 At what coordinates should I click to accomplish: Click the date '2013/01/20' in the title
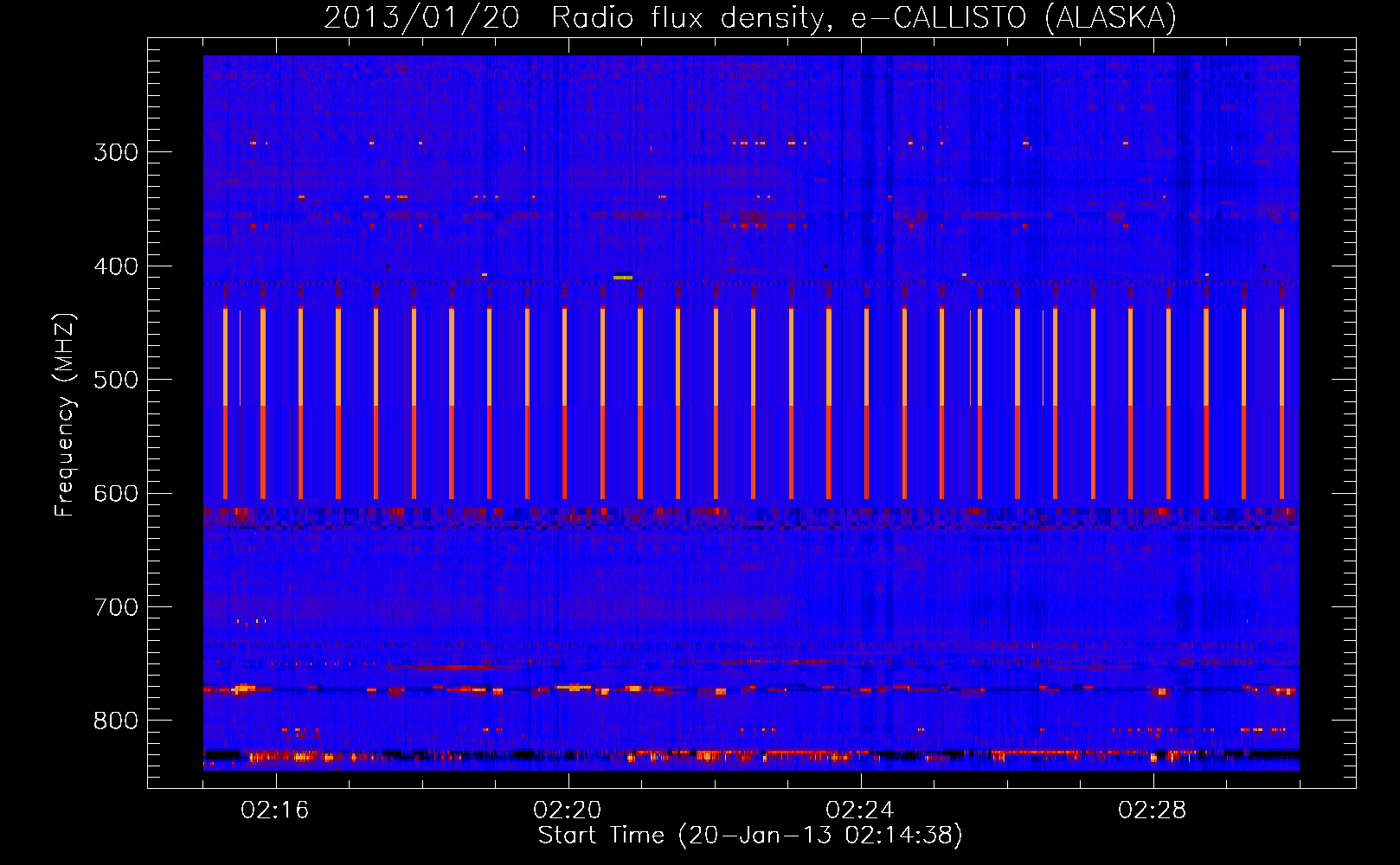tap(421, 18)
